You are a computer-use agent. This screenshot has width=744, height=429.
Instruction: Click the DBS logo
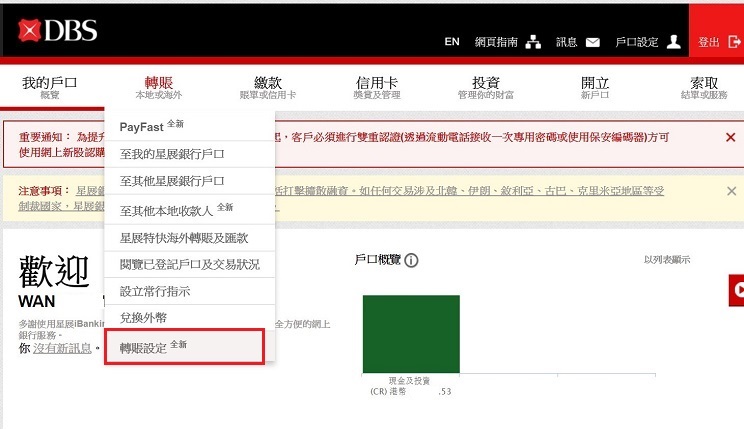click(x=57, y=31)
